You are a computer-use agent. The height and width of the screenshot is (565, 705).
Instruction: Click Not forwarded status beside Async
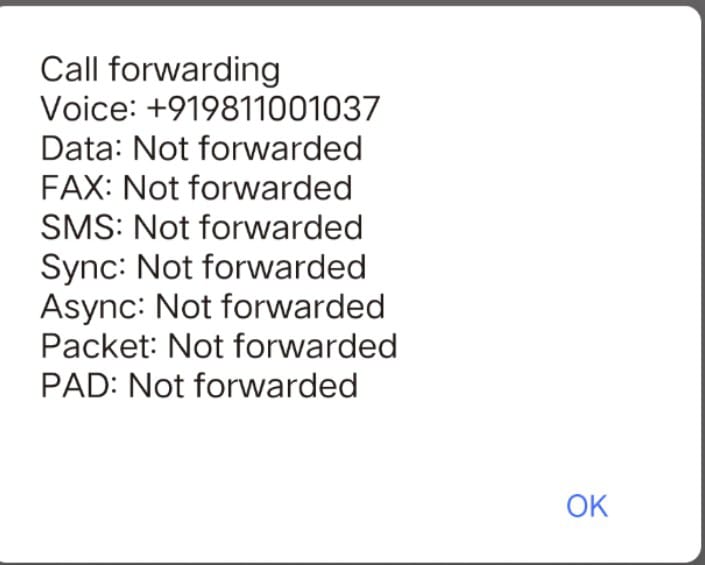(270, 307)
